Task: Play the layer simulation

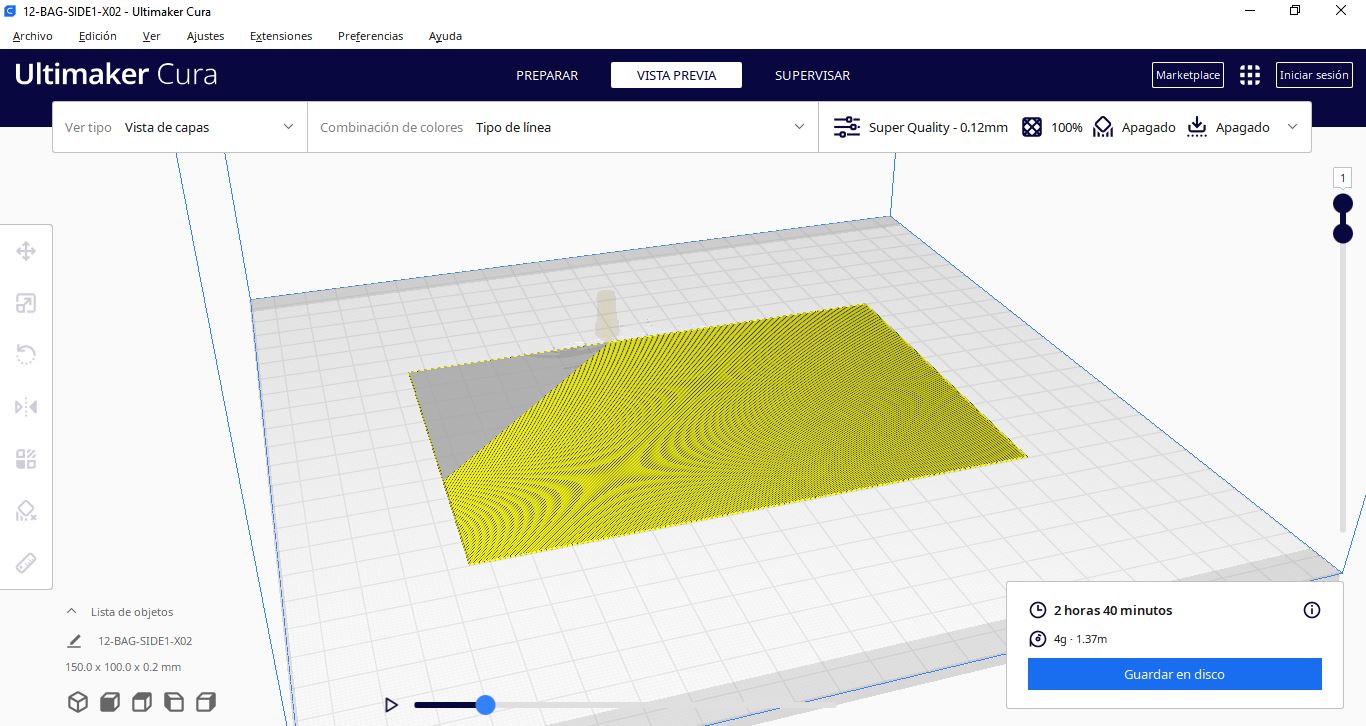Action: (391, 705)
